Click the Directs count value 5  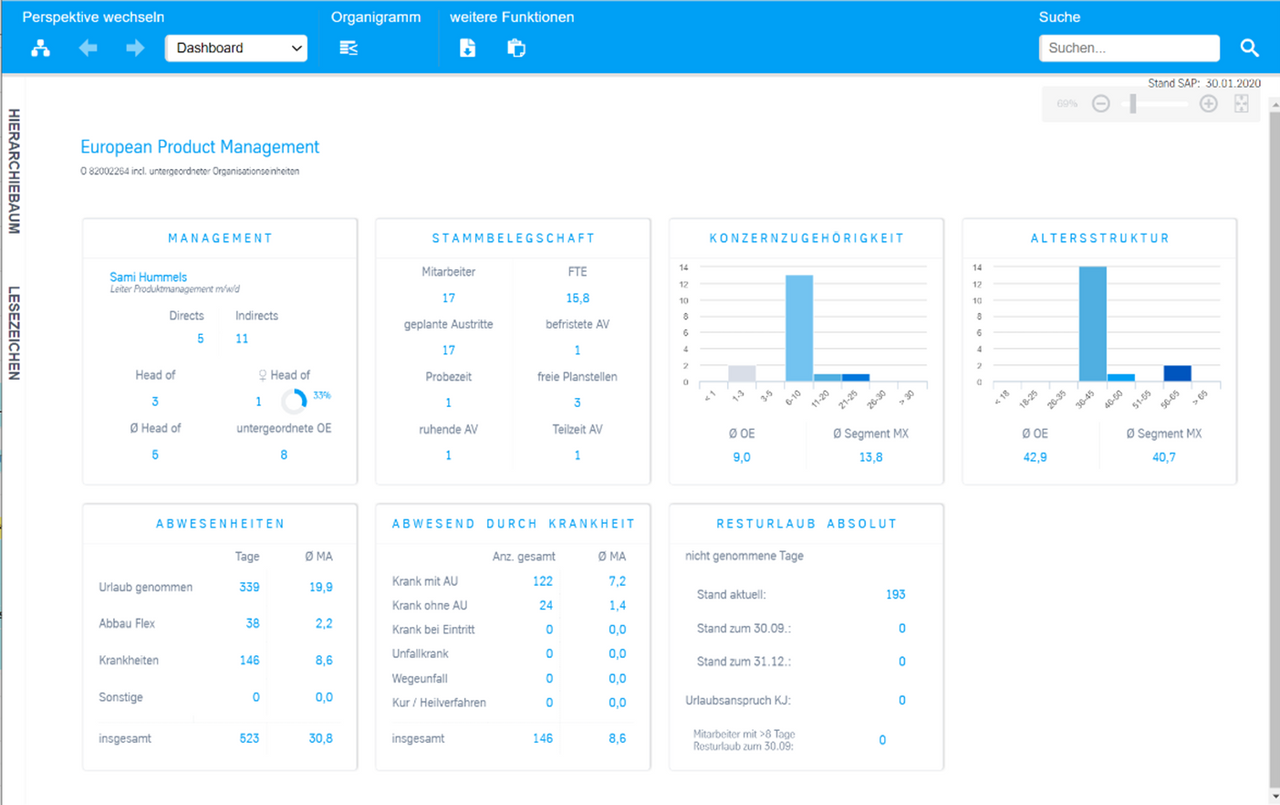200,339
